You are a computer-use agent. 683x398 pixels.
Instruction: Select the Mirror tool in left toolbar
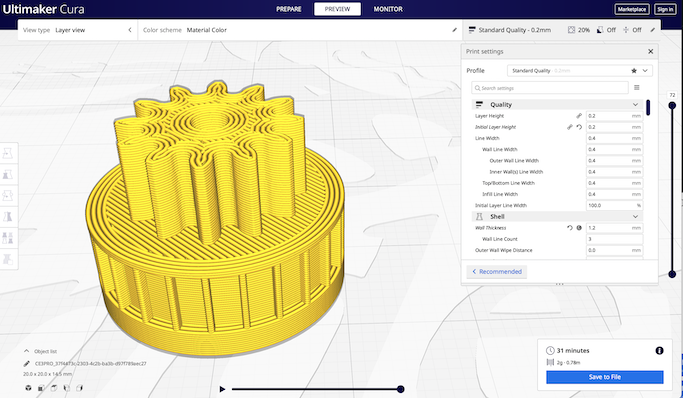pos(8,216)
